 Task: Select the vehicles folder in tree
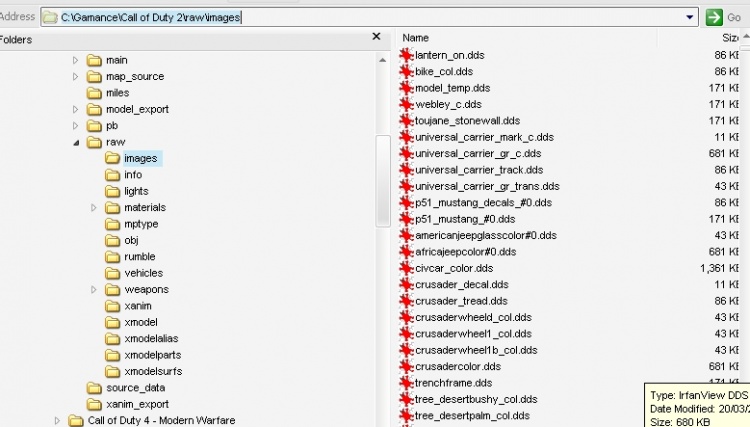[143, 273]
